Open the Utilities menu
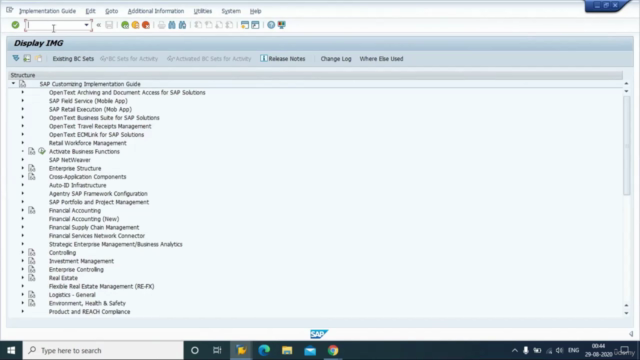Image resolution: width=640 pixels, height=360 pixels. click(203, 11)
